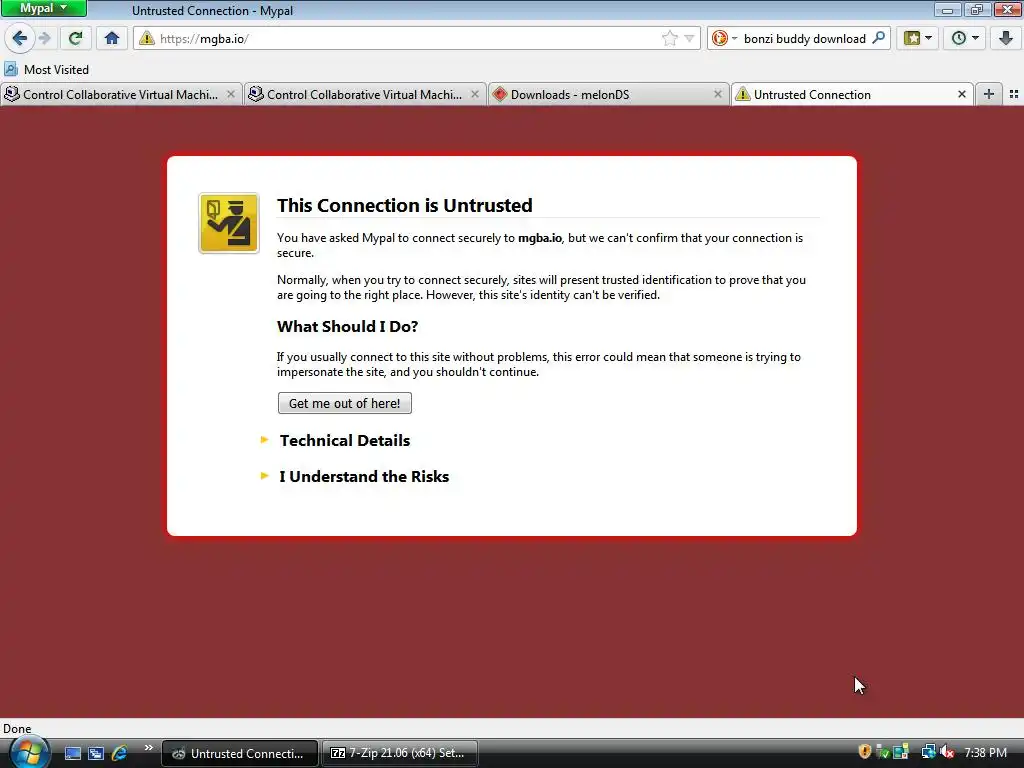Reload the page with the refresh icon

[75, 39]
